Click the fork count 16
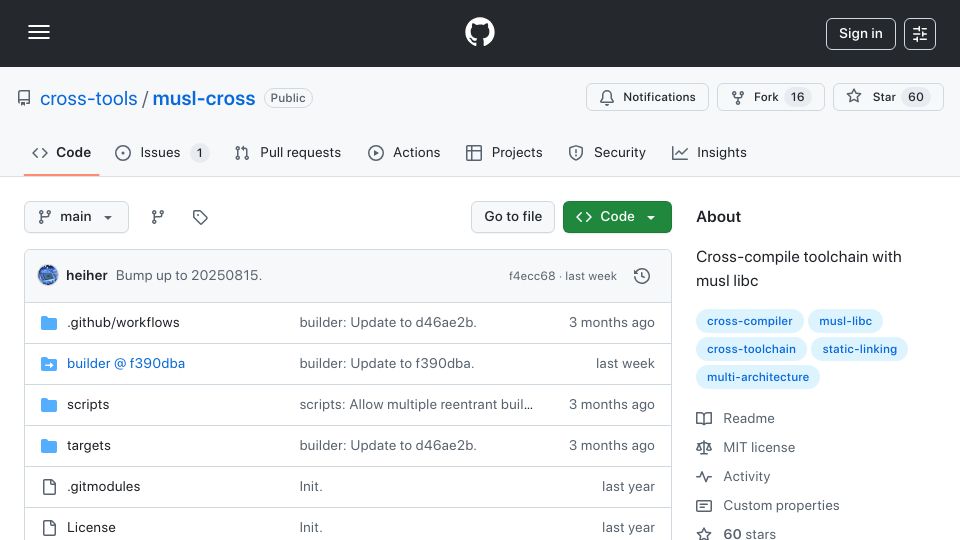The image size is (960, 540). pyautogui.click(x=797, y=97)
